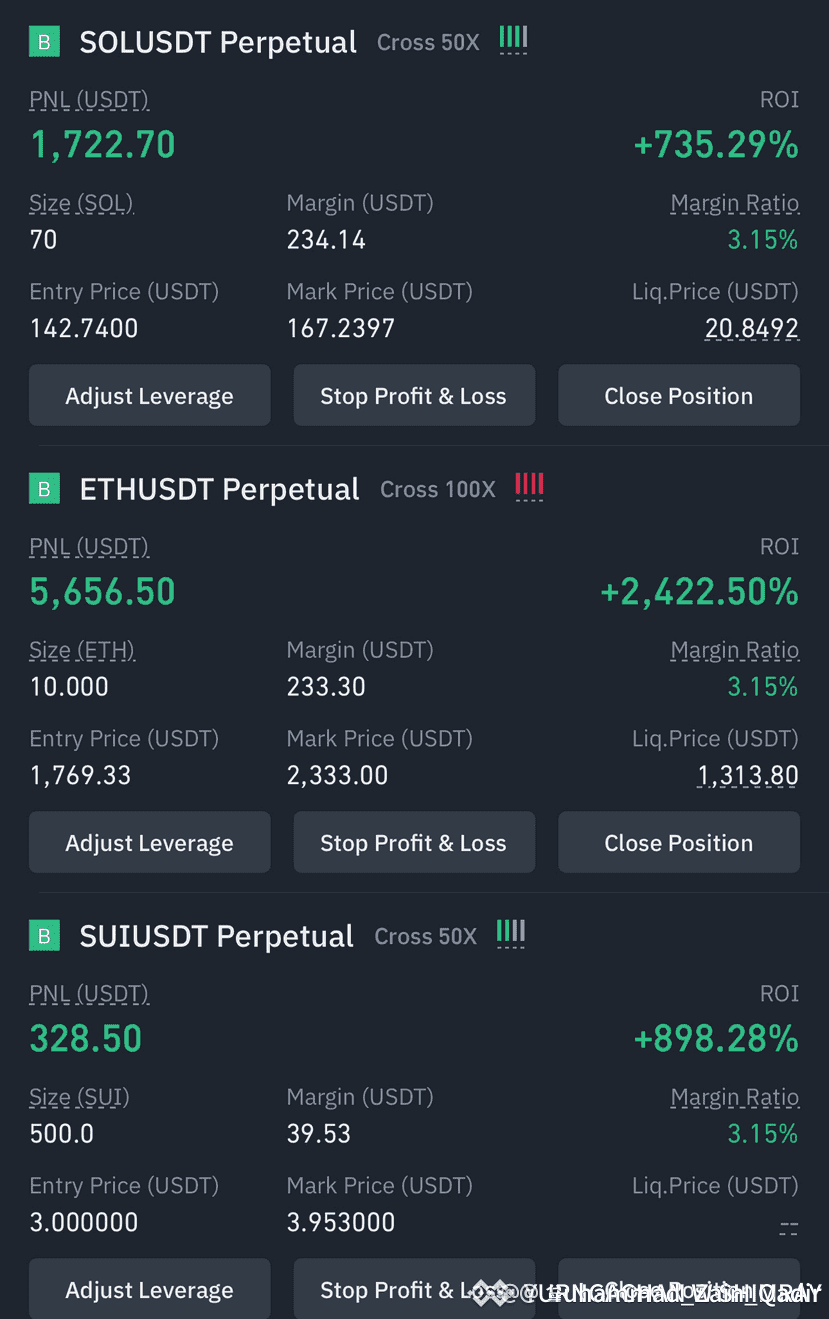Open Adjust Leverage for SOLUSDT position
829x1319 pixels.
(x=150, y=396)
